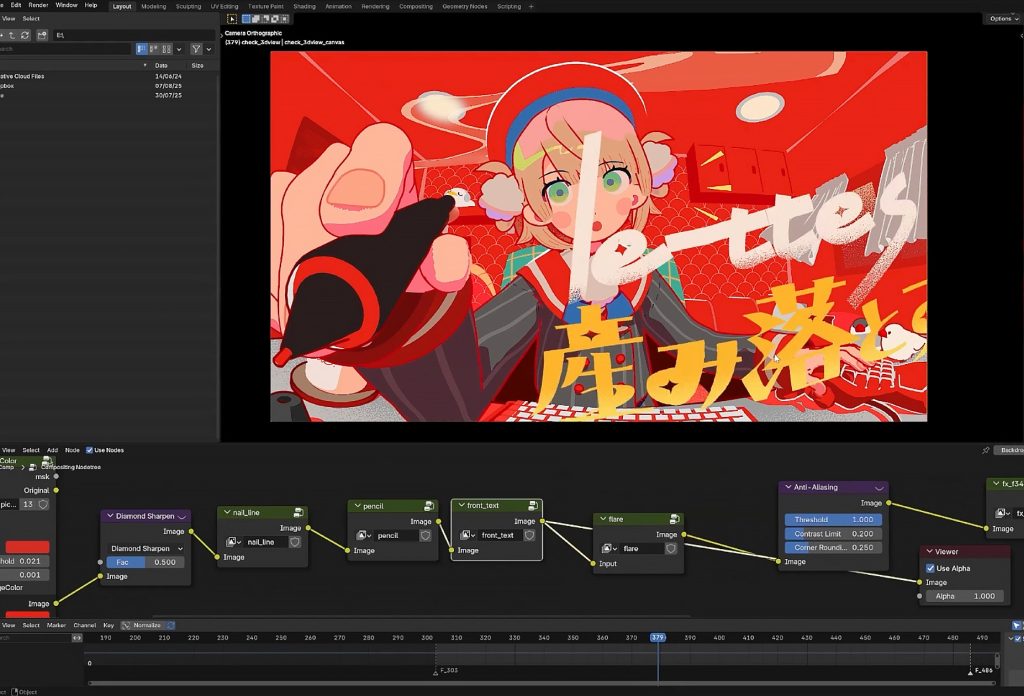1024x696 pixels.
Task: Click the refresh icon in file browser
Action: (x=24, y=35)
